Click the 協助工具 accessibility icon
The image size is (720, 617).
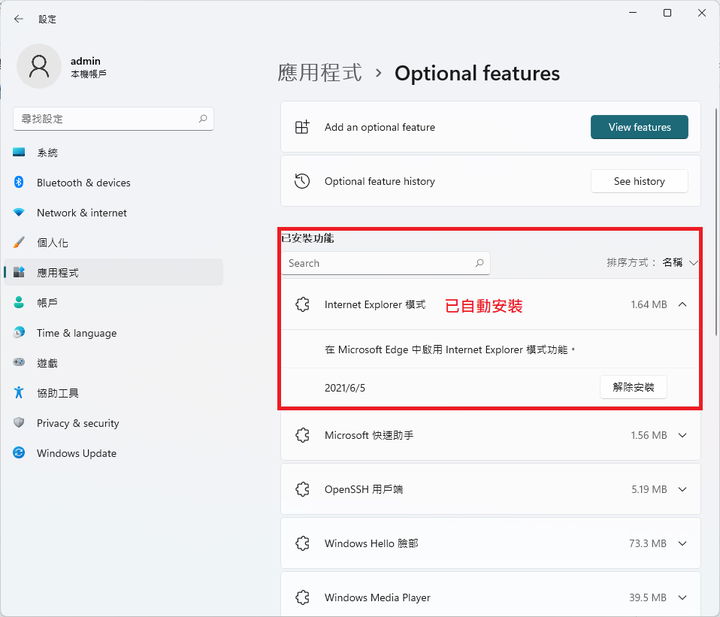tap(19, 393)
